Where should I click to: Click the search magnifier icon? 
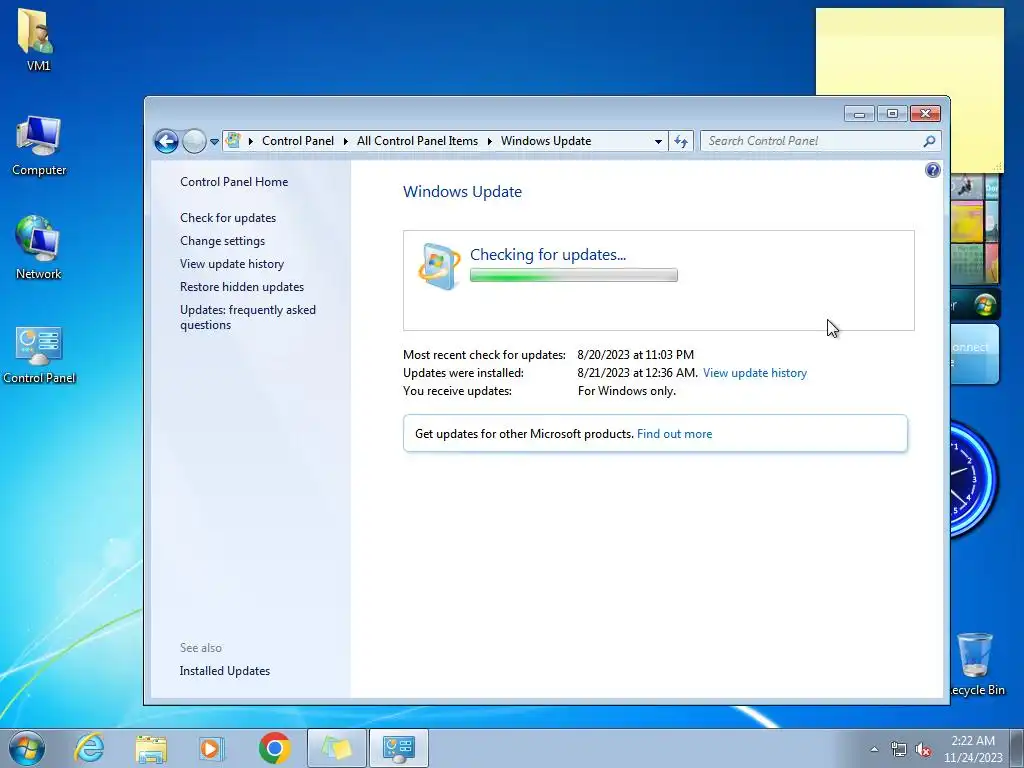pyautogui.click(x=929, y=141)
